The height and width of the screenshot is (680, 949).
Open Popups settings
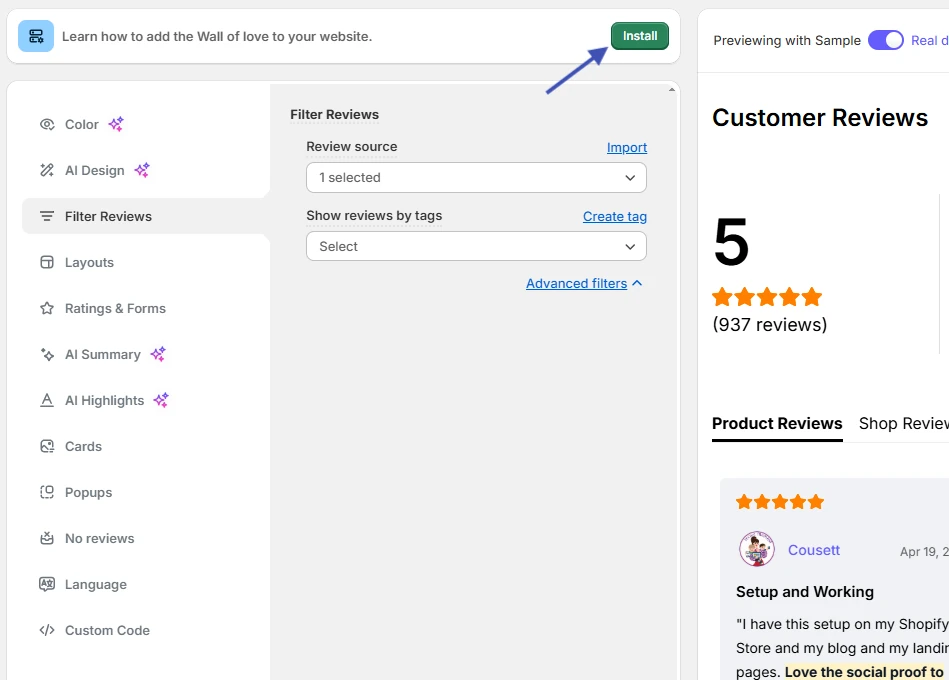88,492
